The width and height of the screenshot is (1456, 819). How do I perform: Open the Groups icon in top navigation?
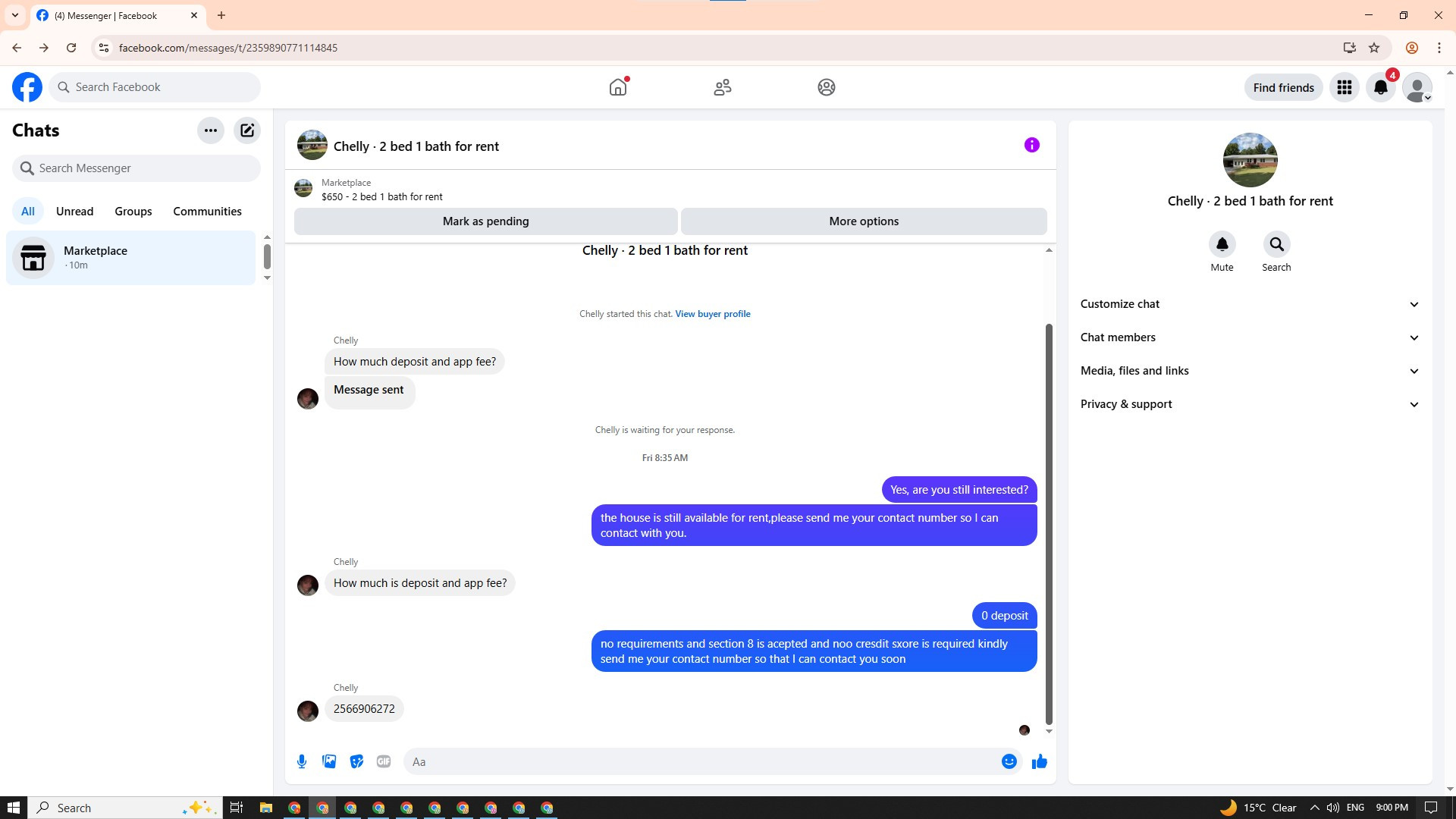(827, 87)
